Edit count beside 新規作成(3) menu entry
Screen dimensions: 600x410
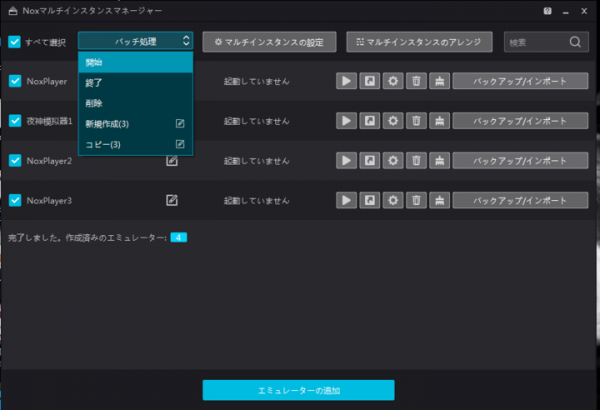180,124
